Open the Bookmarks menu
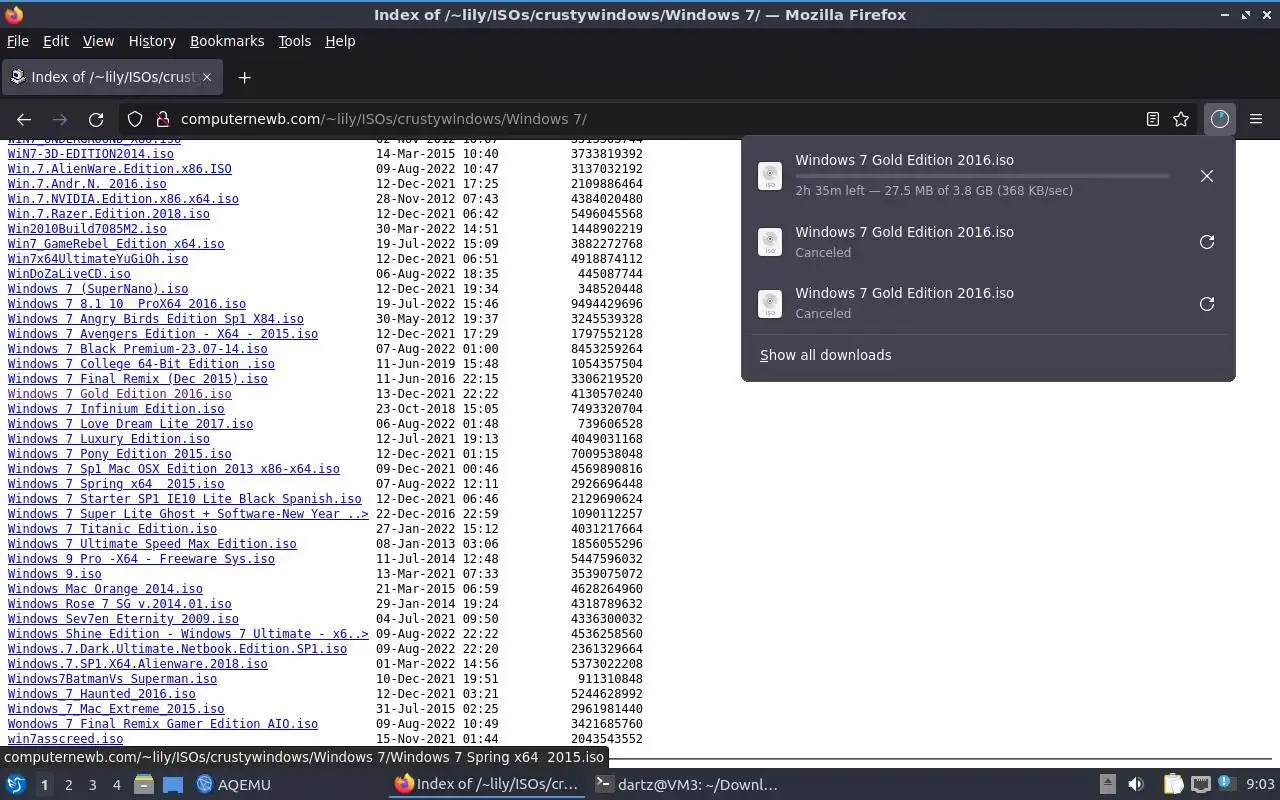The width and height of the screenshot is (1280, 800). point(227,41)
